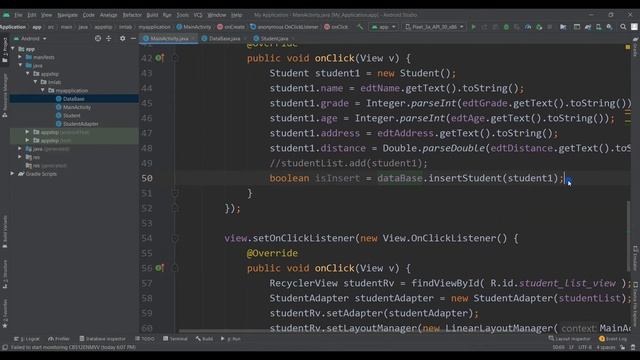Open the Project tool window side tab
This screenshot has width=640, height=360.
click(x=4, y=50)
